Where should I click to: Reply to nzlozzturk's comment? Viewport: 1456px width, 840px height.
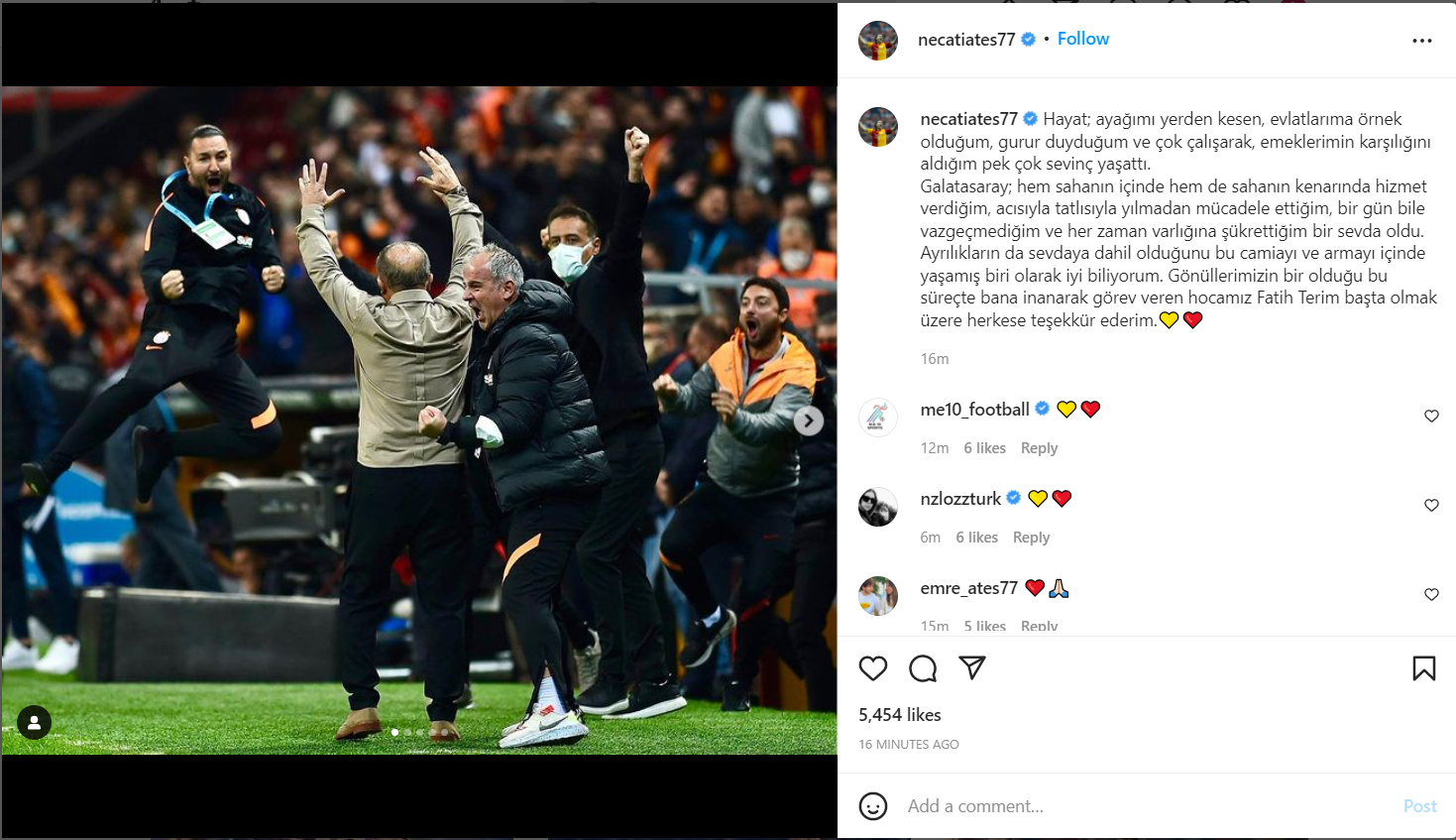click(1031, 538)
